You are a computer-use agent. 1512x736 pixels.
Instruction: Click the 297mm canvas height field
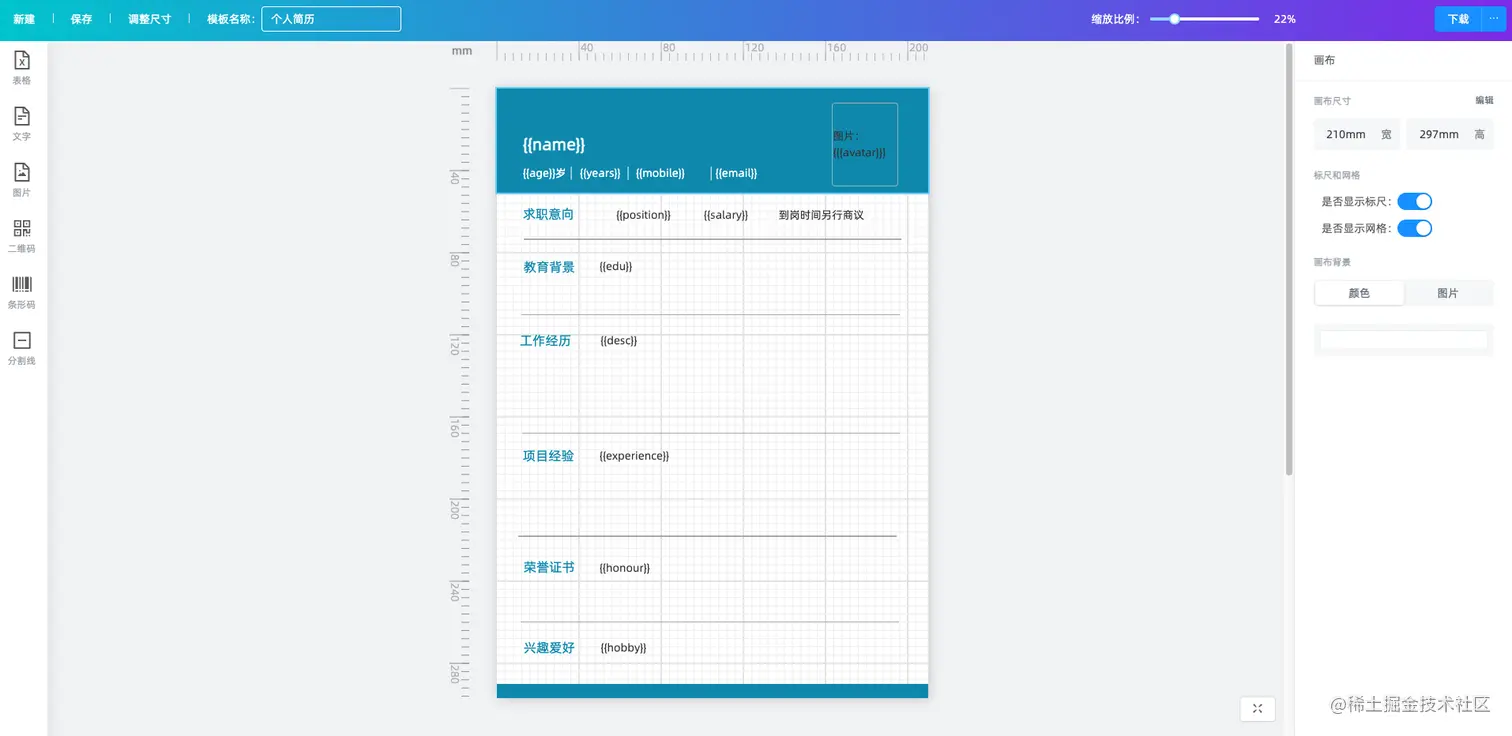(1450, 134)
